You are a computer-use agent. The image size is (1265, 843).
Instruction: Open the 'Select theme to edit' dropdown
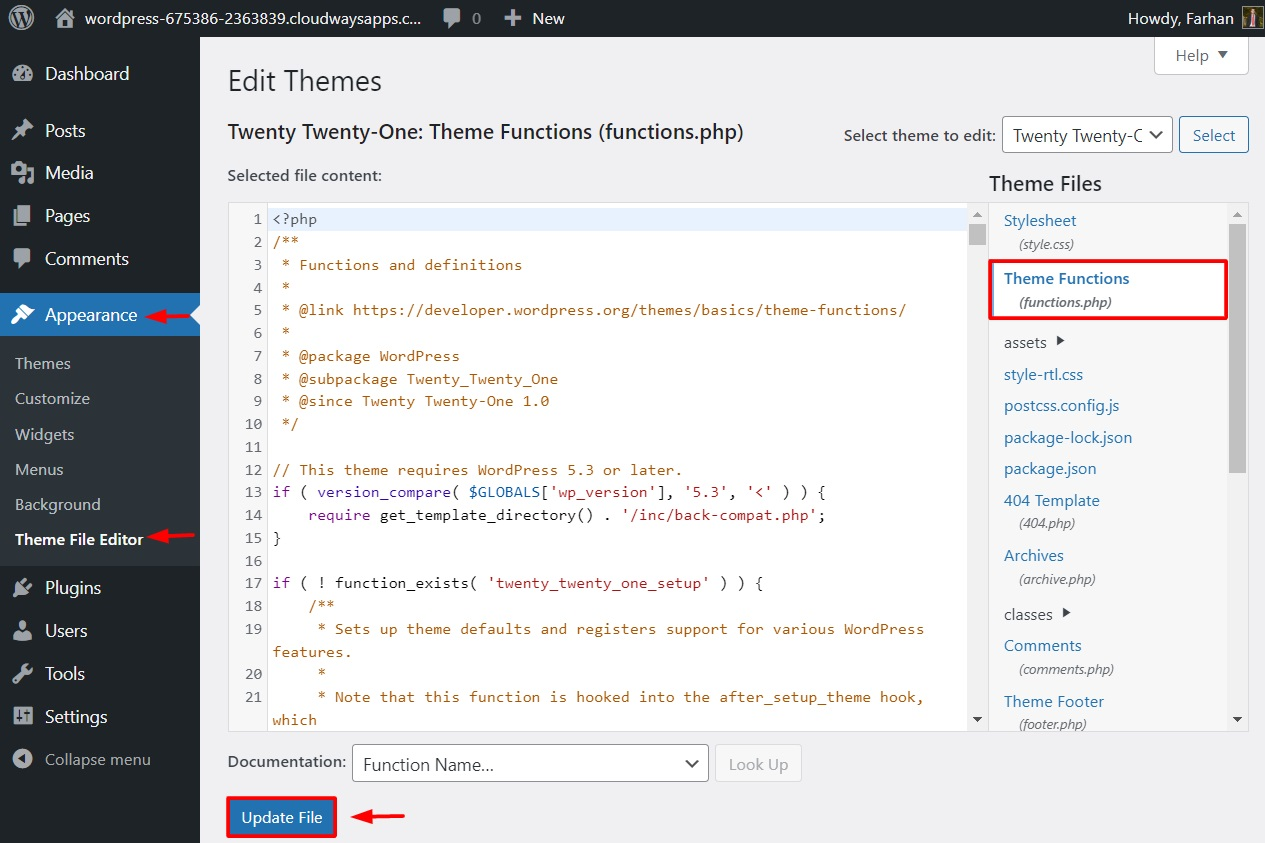[x=1086, y=134]
